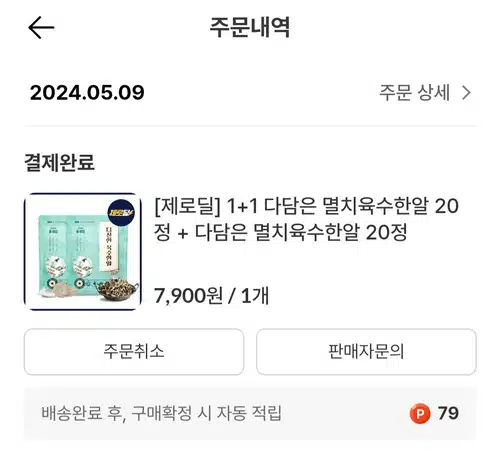Screen dimensions: 500x450
Task: Click the 결제완료 payment status label
Action: point(59,162)
